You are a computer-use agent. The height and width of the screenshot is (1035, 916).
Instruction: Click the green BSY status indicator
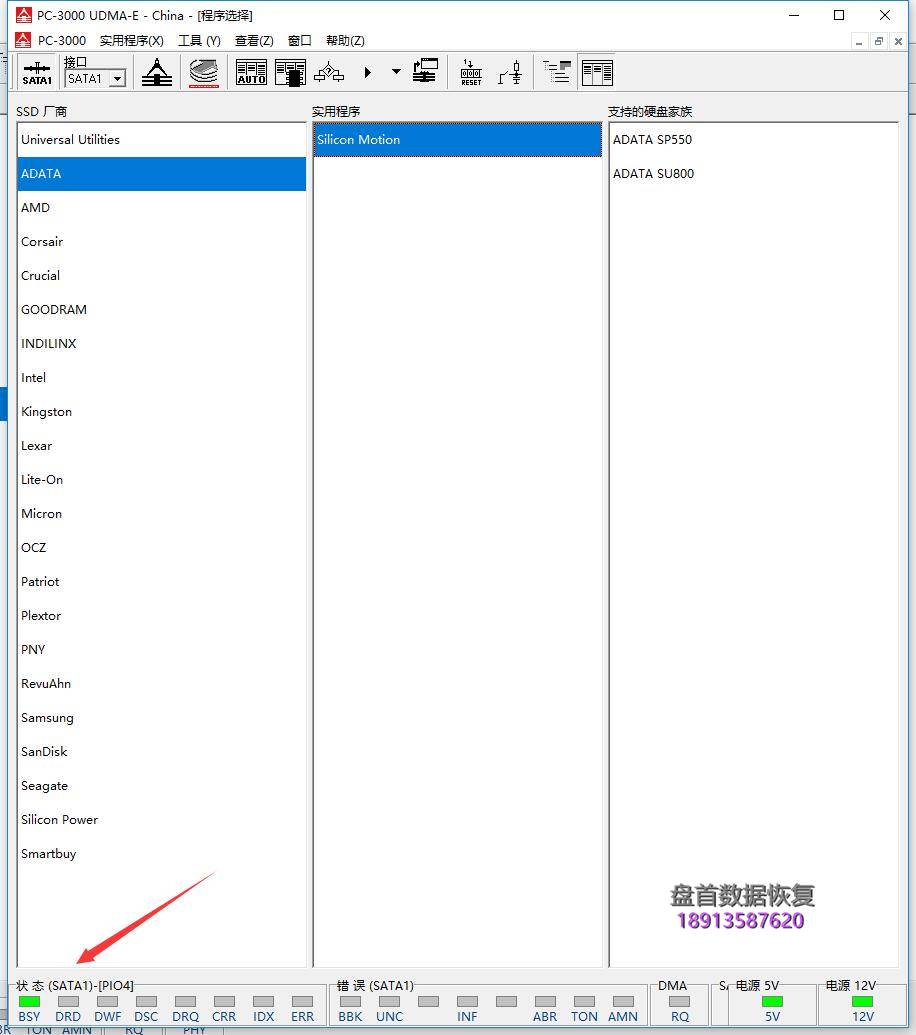(29, 1001)
